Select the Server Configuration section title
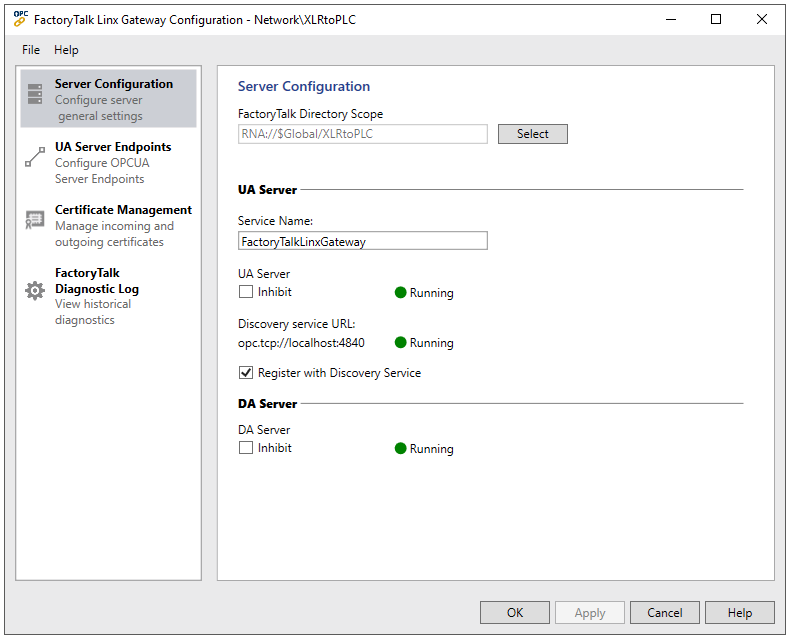This screenshot has height=640, width=791. (x=114, y=84)
